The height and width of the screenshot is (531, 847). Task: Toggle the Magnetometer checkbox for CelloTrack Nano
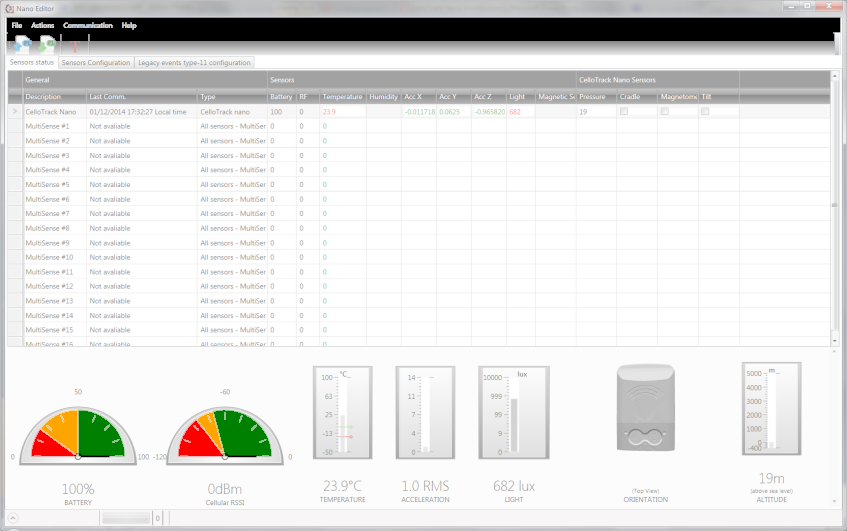664,111
